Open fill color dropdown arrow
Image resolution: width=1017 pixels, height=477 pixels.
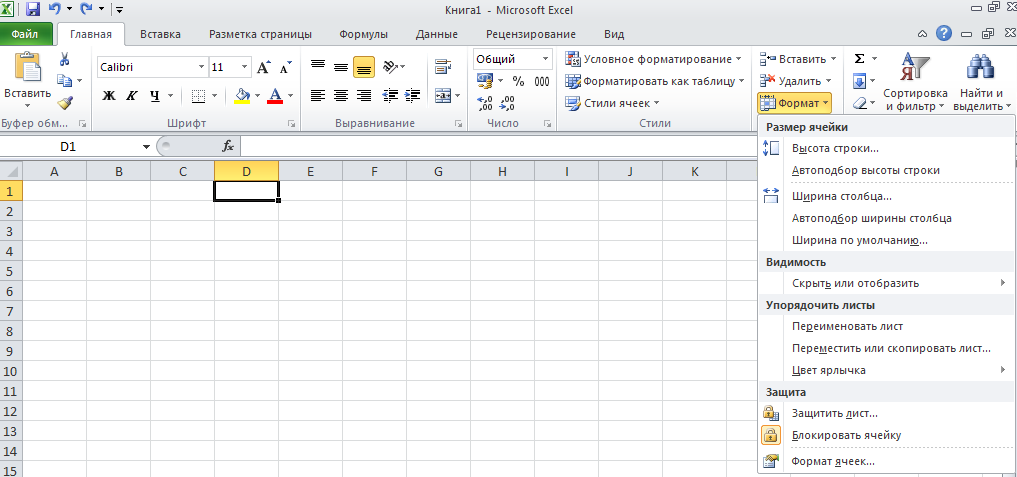tap(257, 96)
